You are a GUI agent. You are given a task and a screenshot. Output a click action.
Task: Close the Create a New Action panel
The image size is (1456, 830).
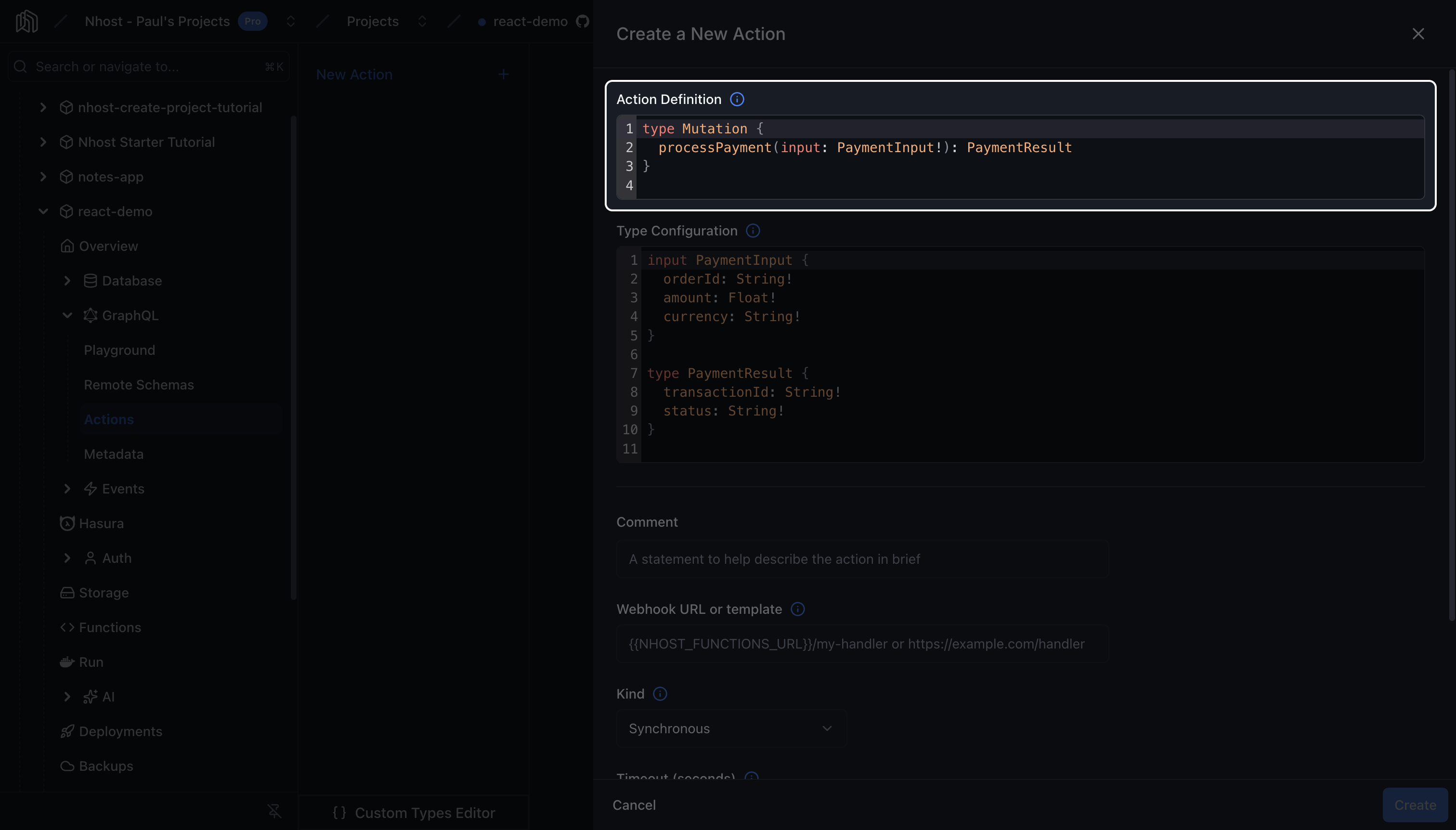point(1418,34)
